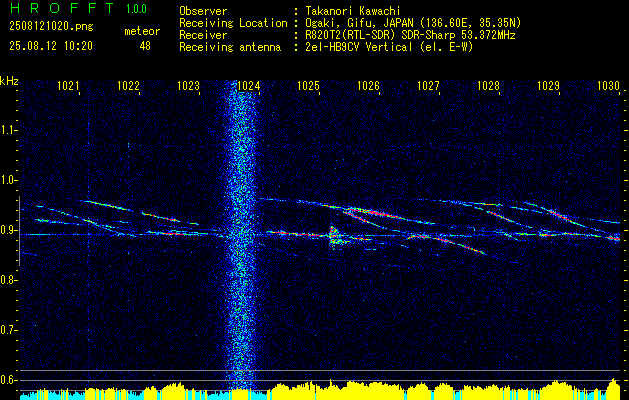Click the 1.1 frequency axis label
The image size is (629, 400).
tap(8, 130)
